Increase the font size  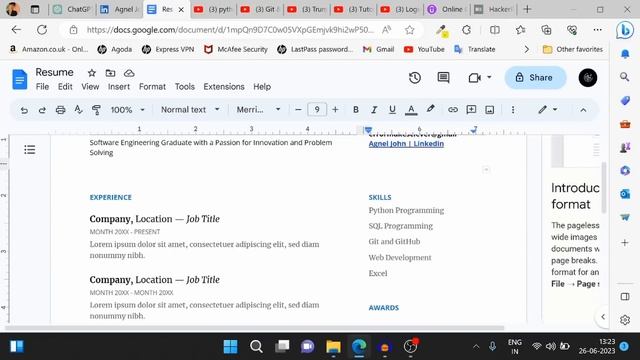[335, 109]
